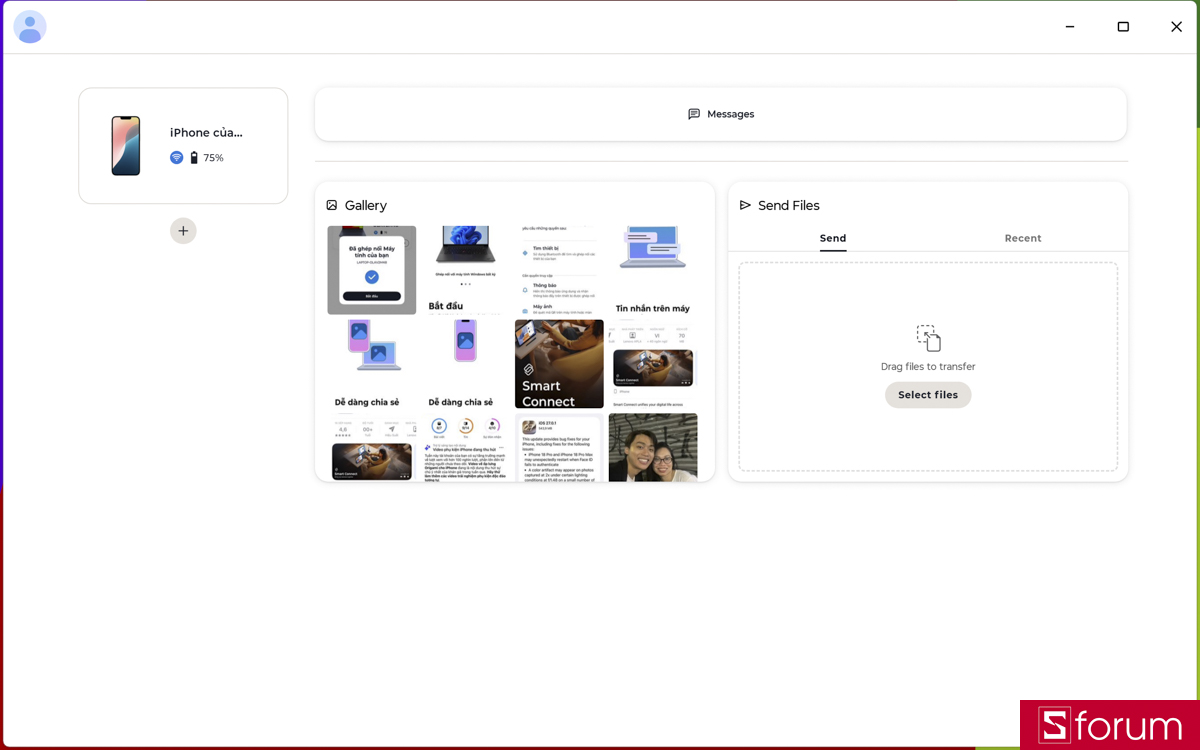Open the Messages panel
This screenshot has height=750, width=1200.
click(x=721, y=114)
